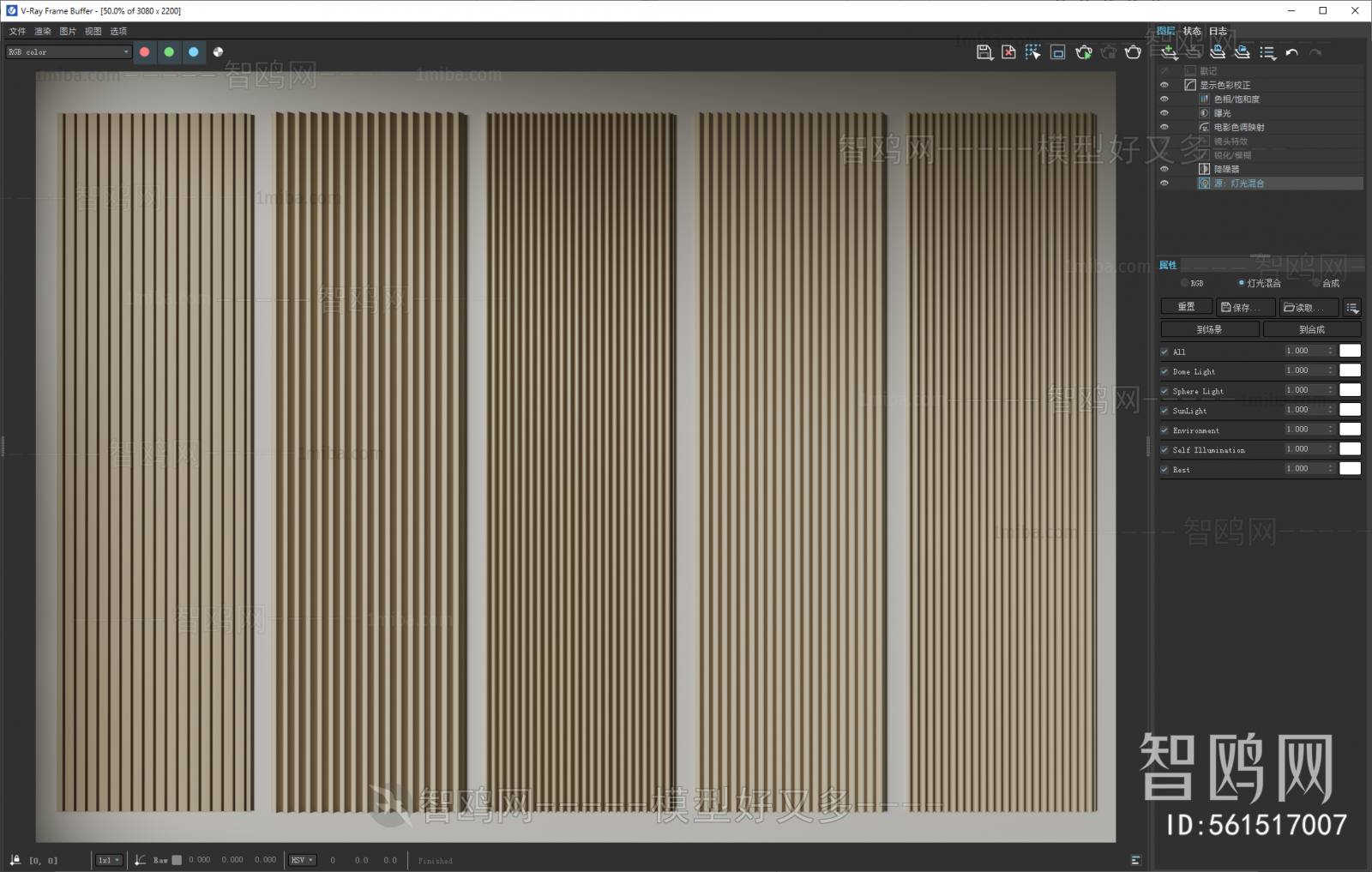Open the layer list options icon
1372x872 pixels.
(x=1267, y=52)
